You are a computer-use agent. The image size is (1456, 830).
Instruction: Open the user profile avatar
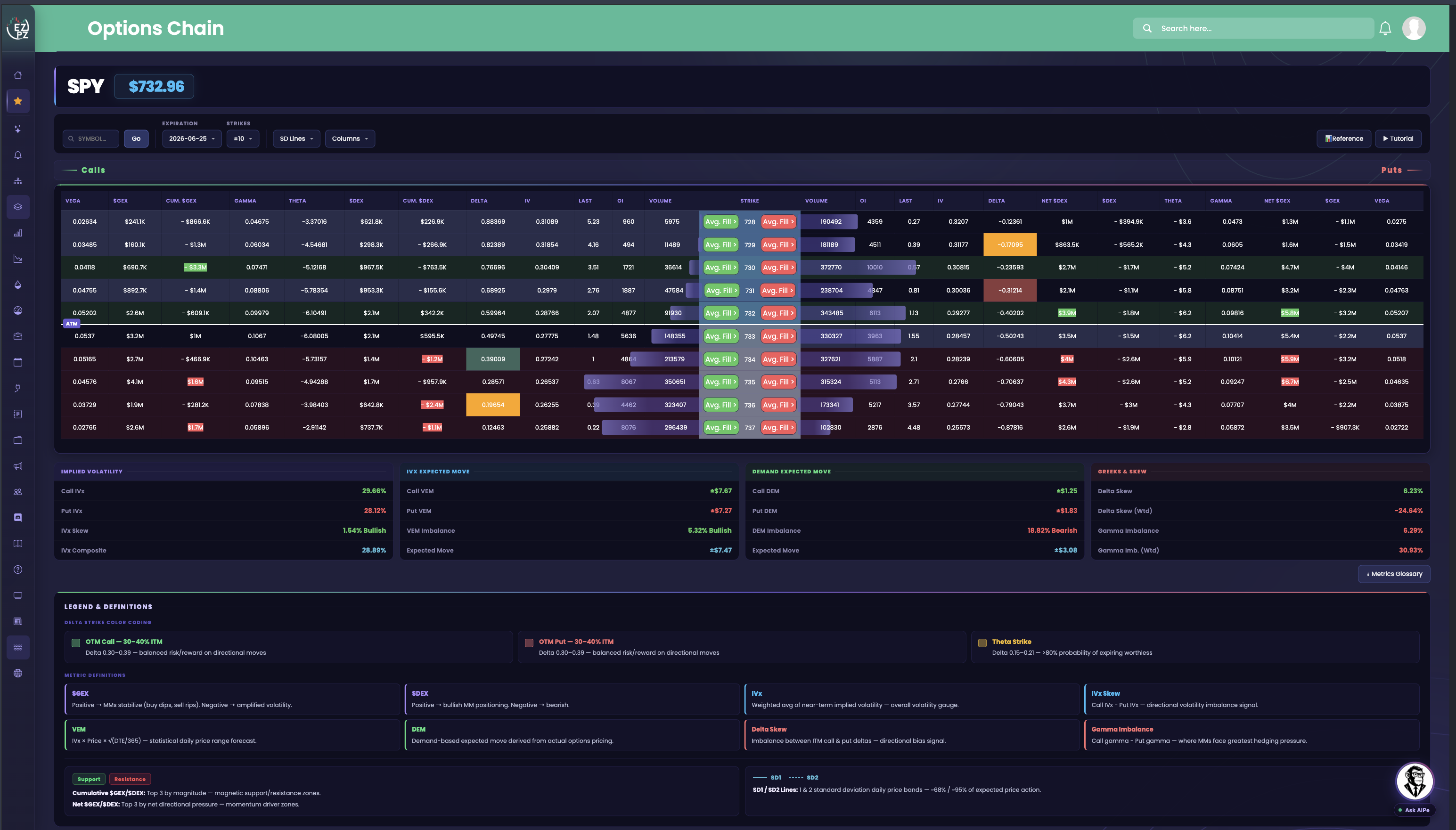[x=1414, y=29]
